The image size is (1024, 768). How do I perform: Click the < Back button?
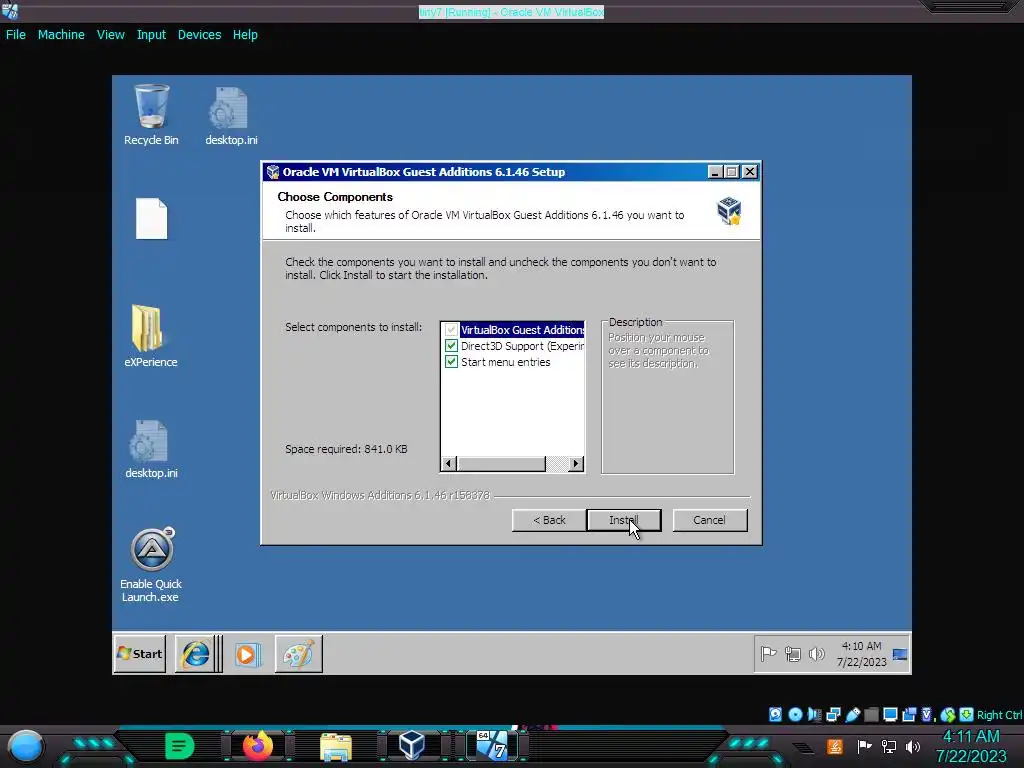(x=549, y=520)
